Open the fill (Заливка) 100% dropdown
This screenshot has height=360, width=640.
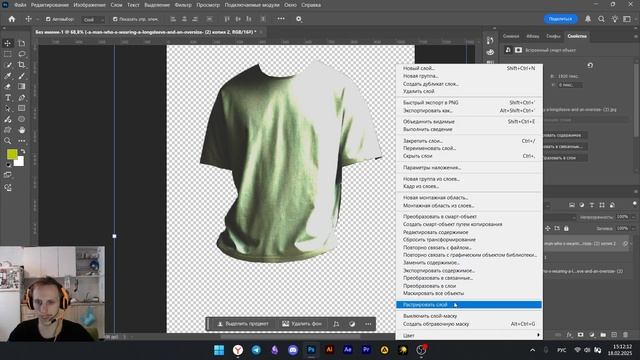tap(633, 229)
